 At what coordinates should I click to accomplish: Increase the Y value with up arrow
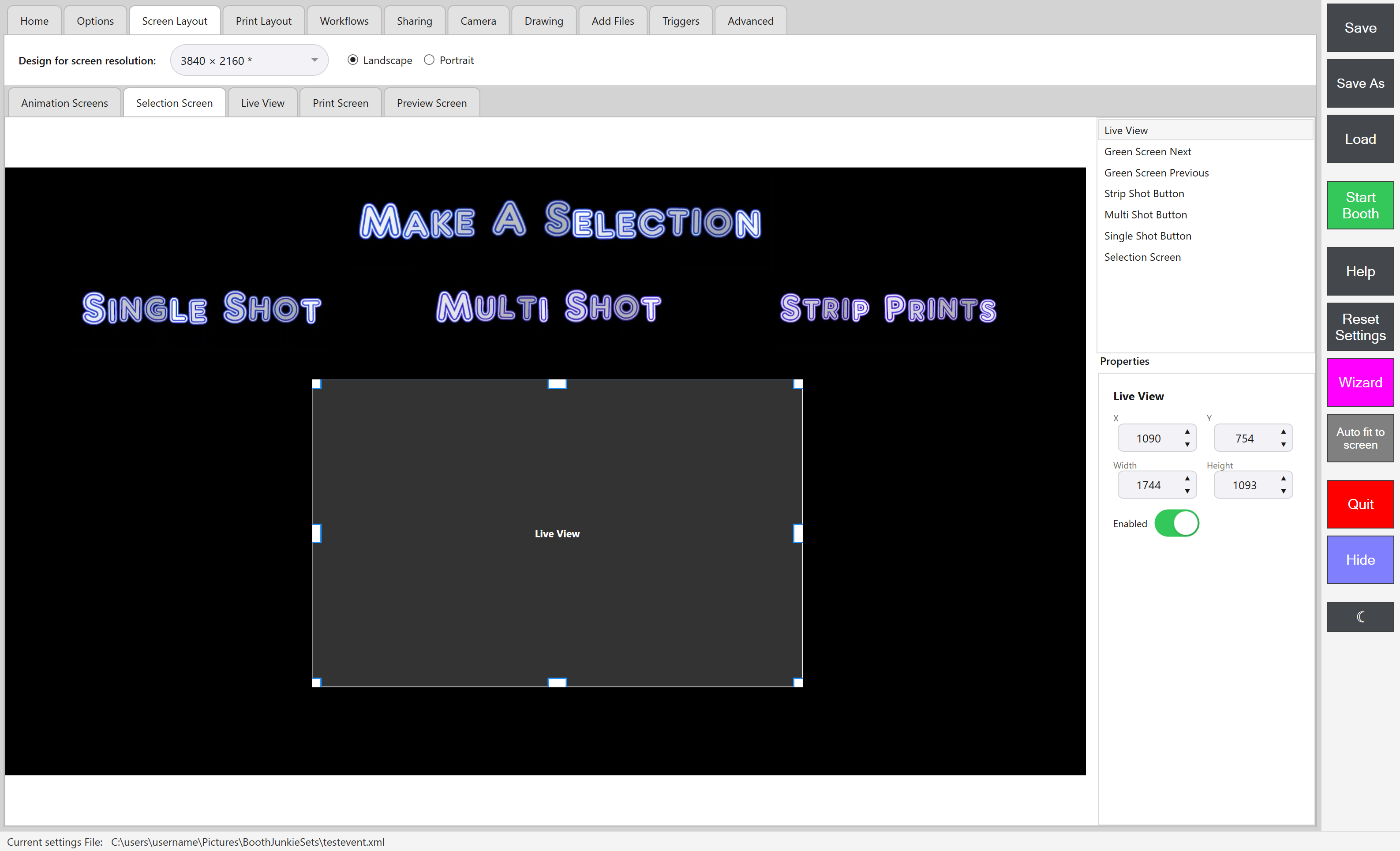pyautogui.click(x=1283, y=431)
